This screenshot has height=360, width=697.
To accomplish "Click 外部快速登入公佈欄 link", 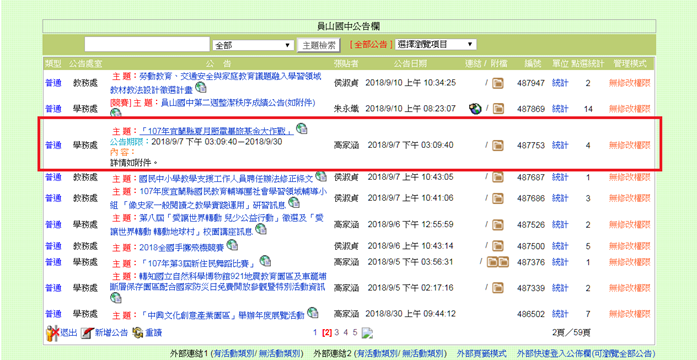I will 586,353.
